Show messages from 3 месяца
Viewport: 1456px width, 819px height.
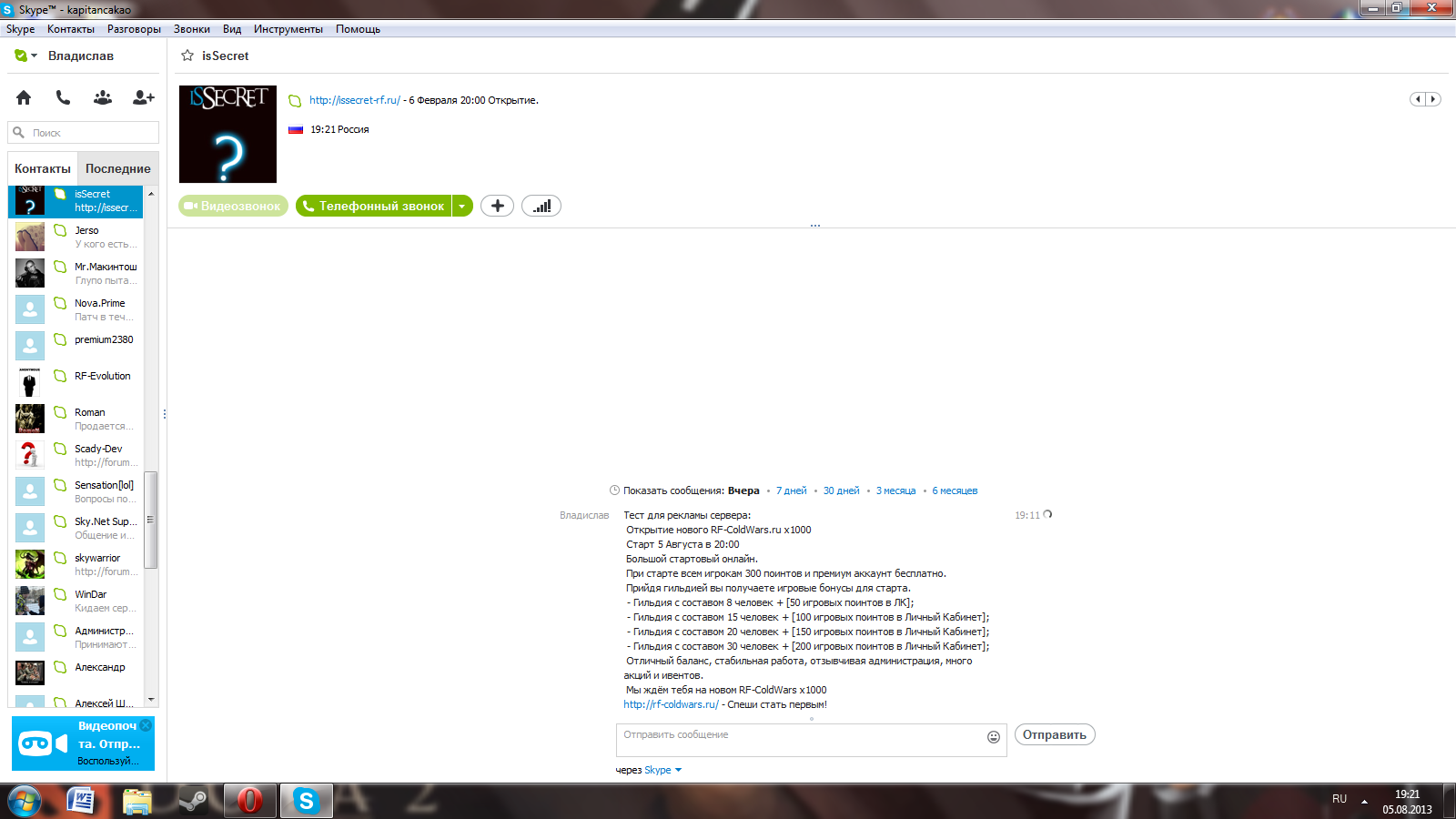[896, 490]
